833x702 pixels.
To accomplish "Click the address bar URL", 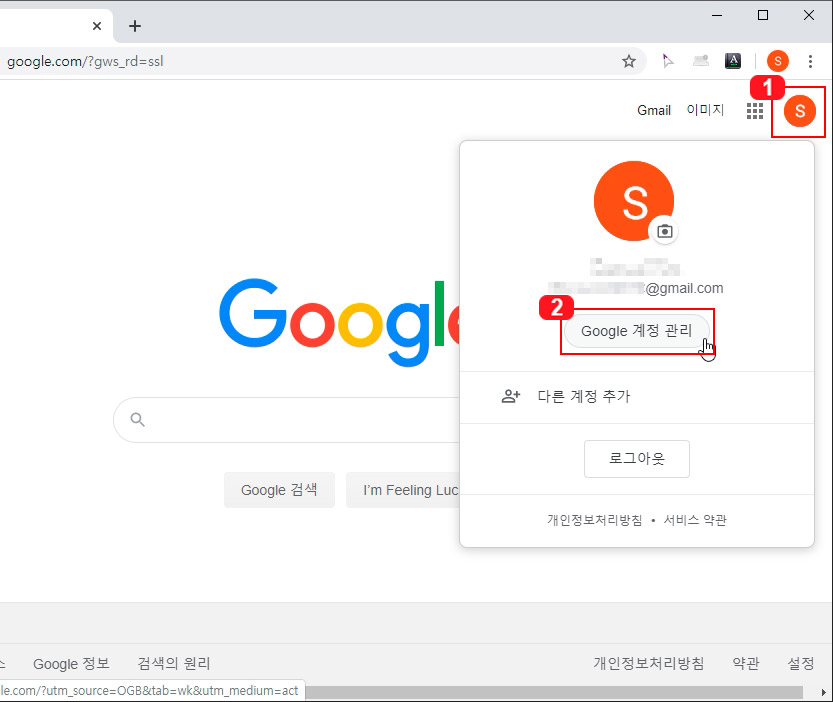I will click(x=85, y=62).
